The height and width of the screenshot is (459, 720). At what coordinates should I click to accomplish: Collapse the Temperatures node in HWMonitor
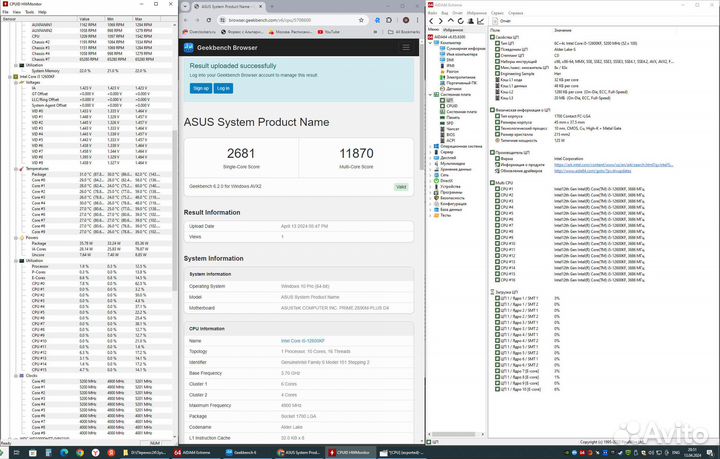pos(16,169)
